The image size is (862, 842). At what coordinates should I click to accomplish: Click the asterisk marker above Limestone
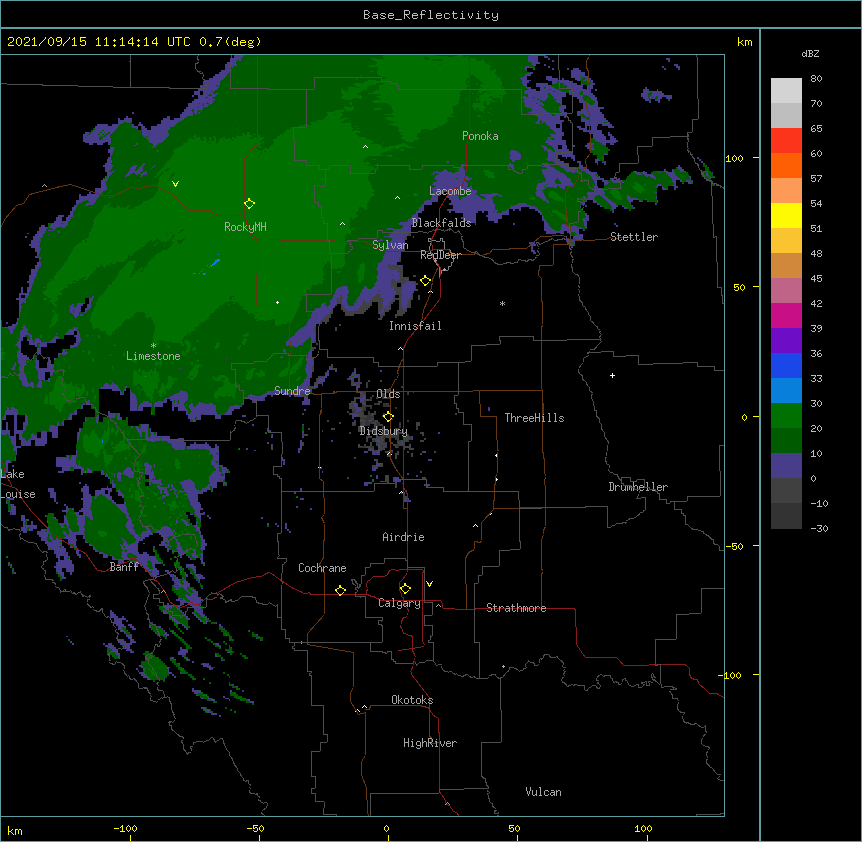point(153,346)
